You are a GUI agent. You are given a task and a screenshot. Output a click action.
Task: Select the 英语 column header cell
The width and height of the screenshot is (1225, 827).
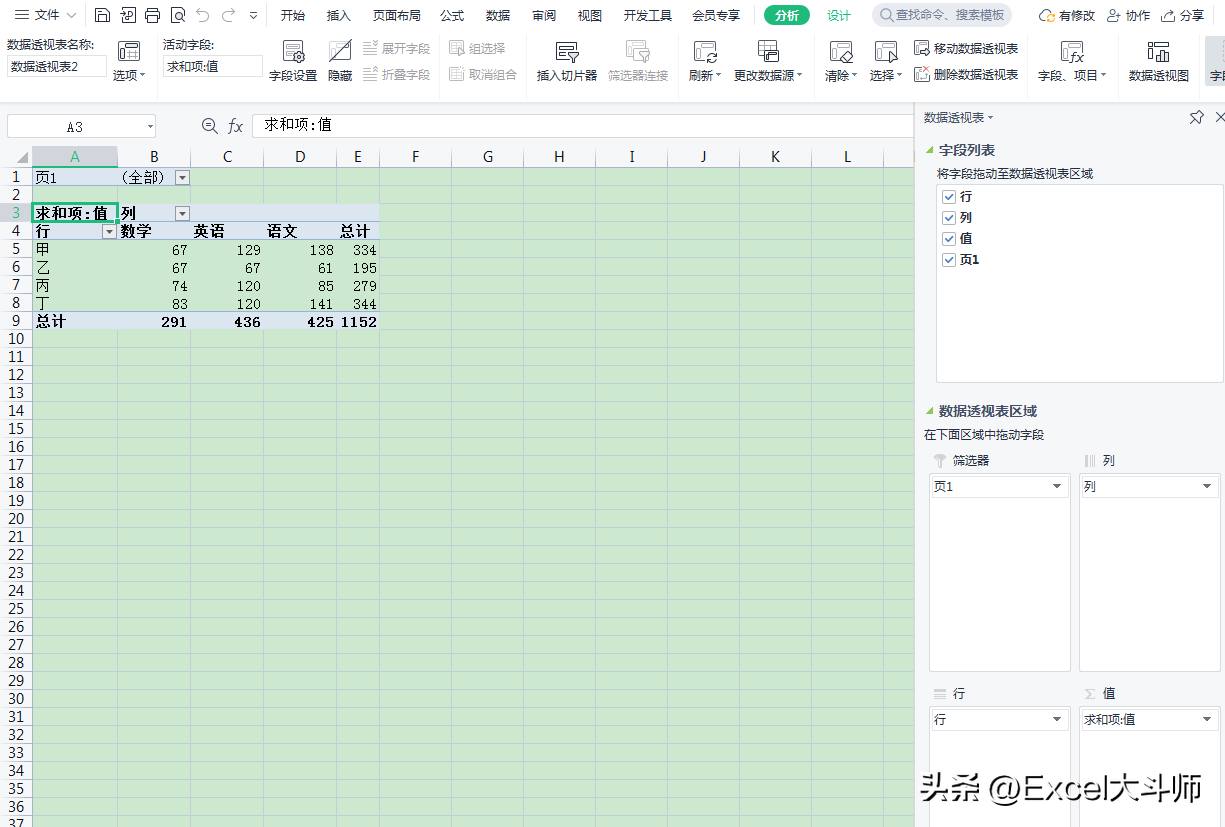pyautogui.click(x=227, y=231)
